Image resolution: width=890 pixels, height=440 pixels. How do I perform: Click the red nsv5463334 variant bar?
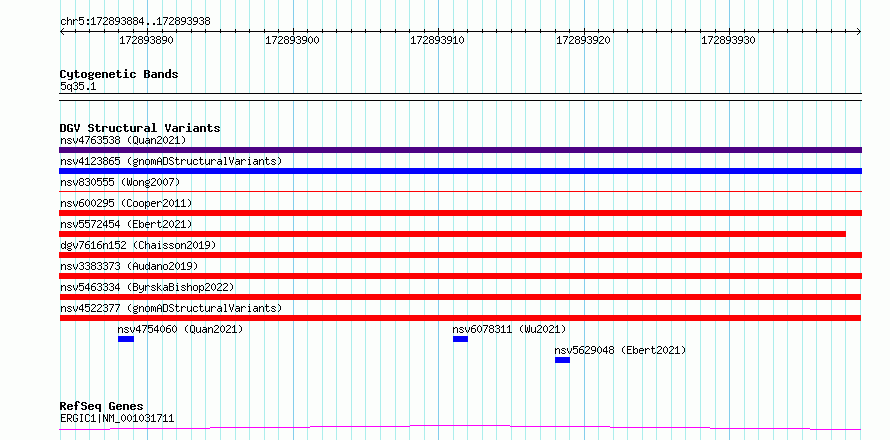click(x=460, y=297)
